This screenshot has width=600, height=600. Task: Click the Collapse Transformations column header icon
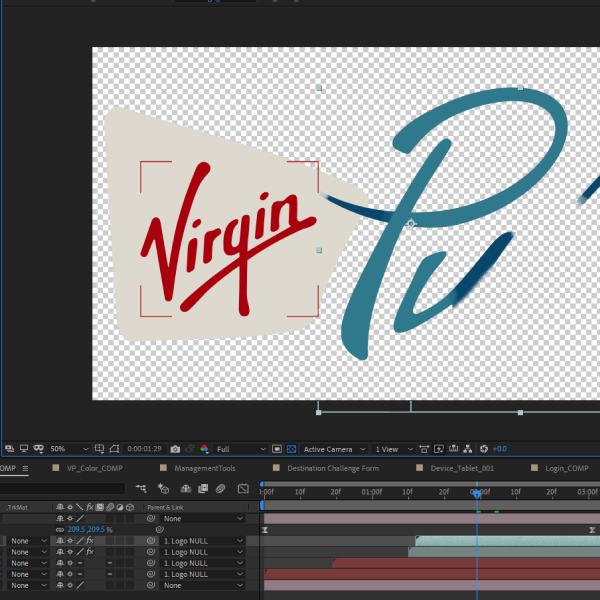(70, 507)
